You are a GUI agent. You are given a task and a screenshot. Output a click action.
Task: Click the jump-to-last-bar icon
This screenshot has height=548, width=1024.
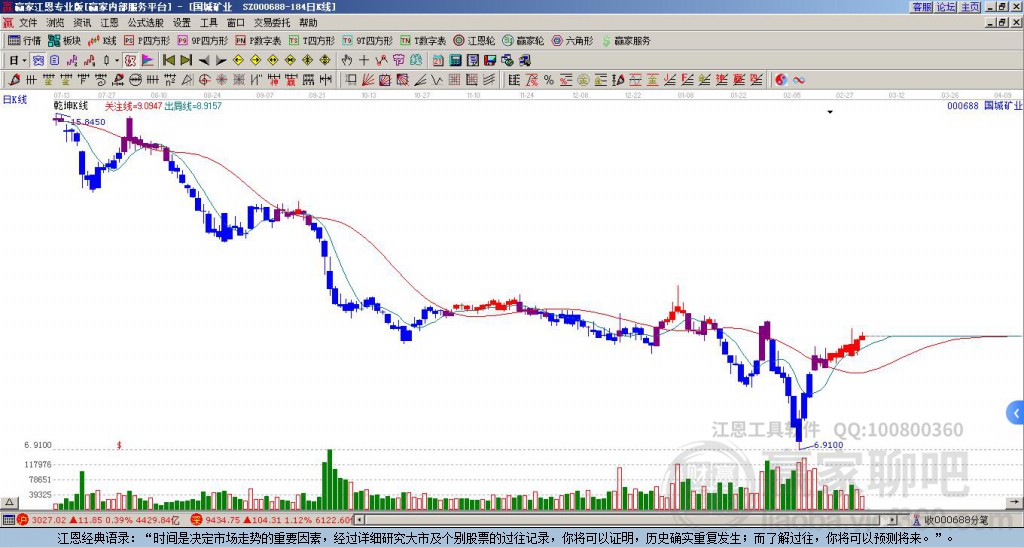click(186, 61)
